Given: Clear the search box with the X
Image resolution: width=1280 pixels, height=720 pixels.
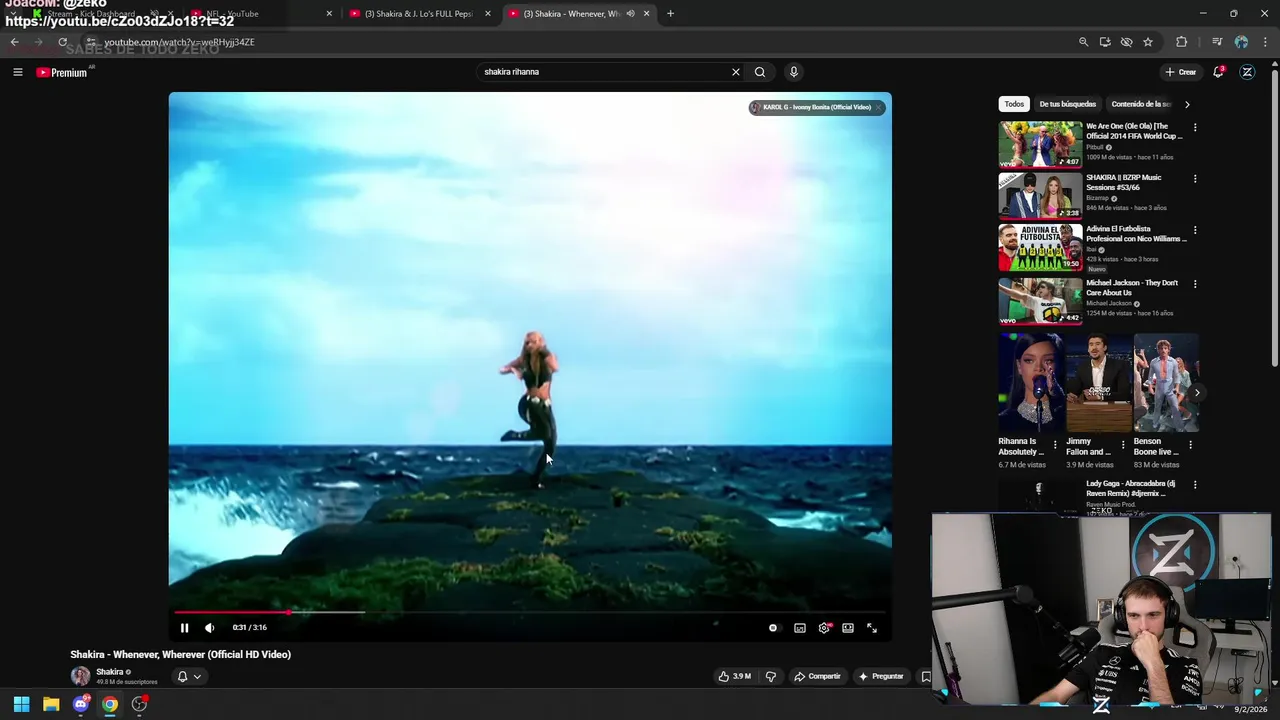Looking at the screenshot, I should pyautogui.click(x=736, y=72).
